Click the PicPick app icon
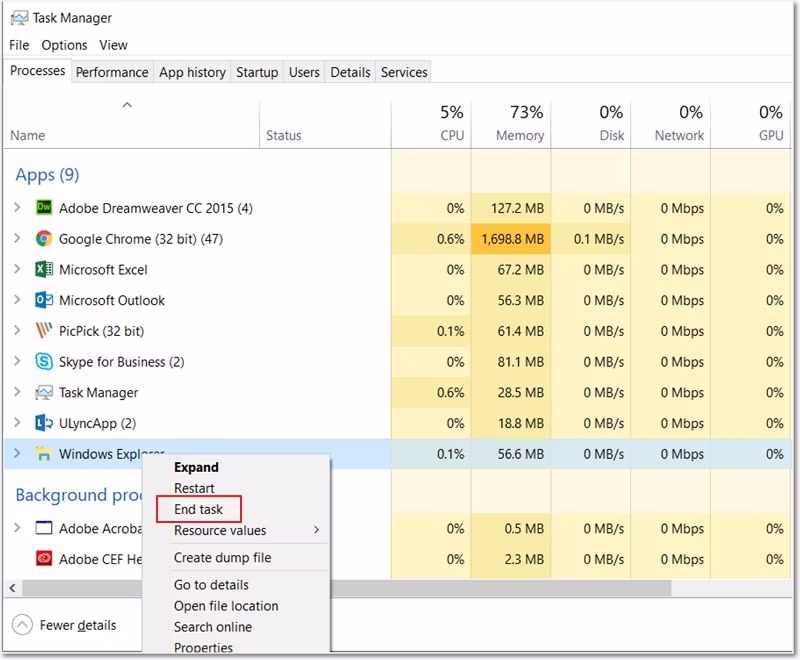800x660 pixels. coord(44,331)
